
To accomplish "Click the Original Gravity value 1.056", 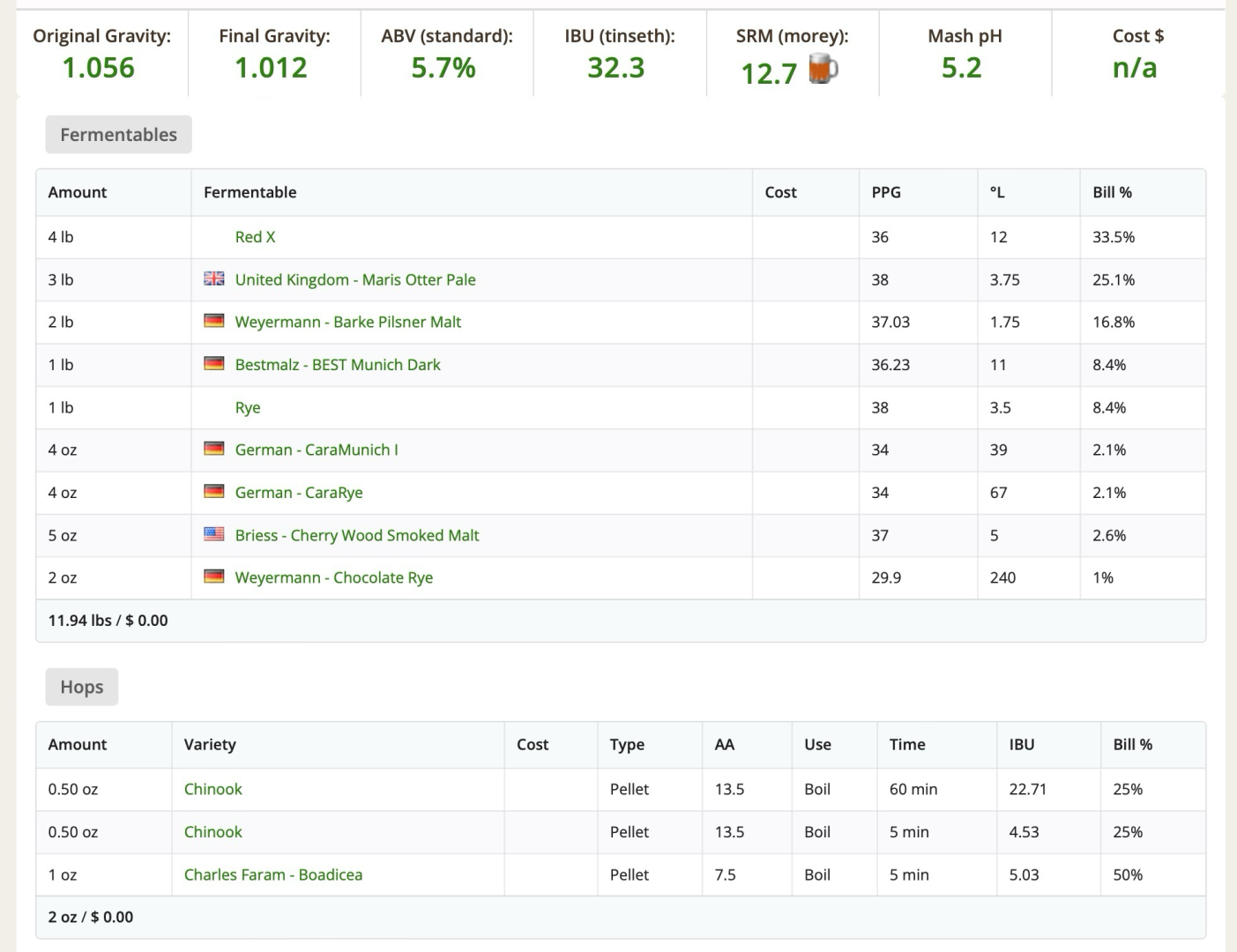I will click(99, 68).
